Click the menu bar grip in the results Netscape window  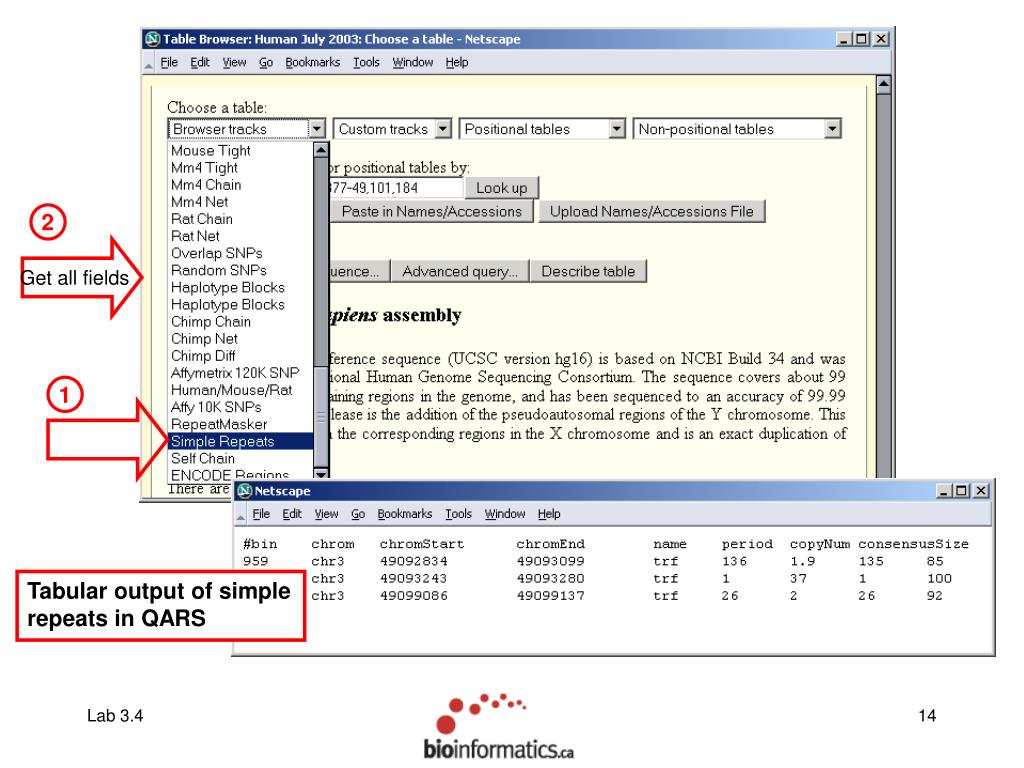coord(240,515)
